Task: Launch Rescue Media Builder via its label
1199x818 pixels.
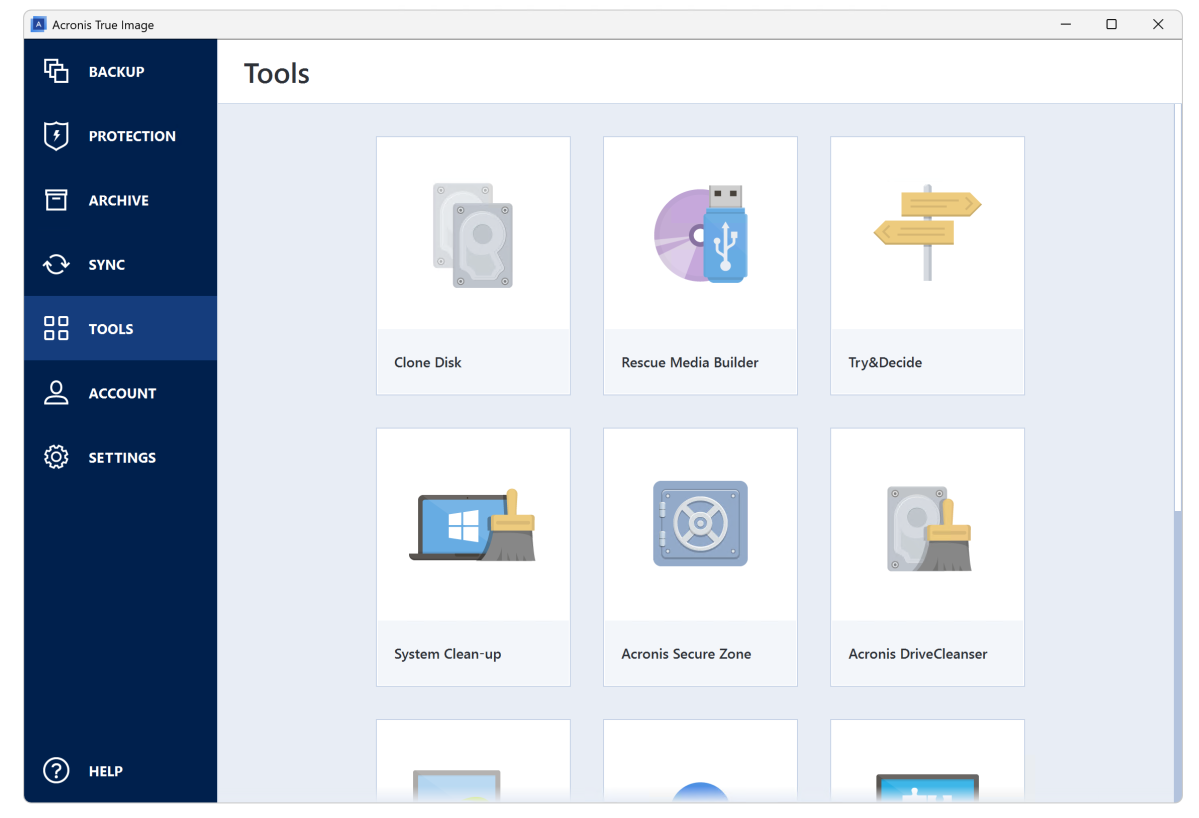Action: tap(690, 362)
